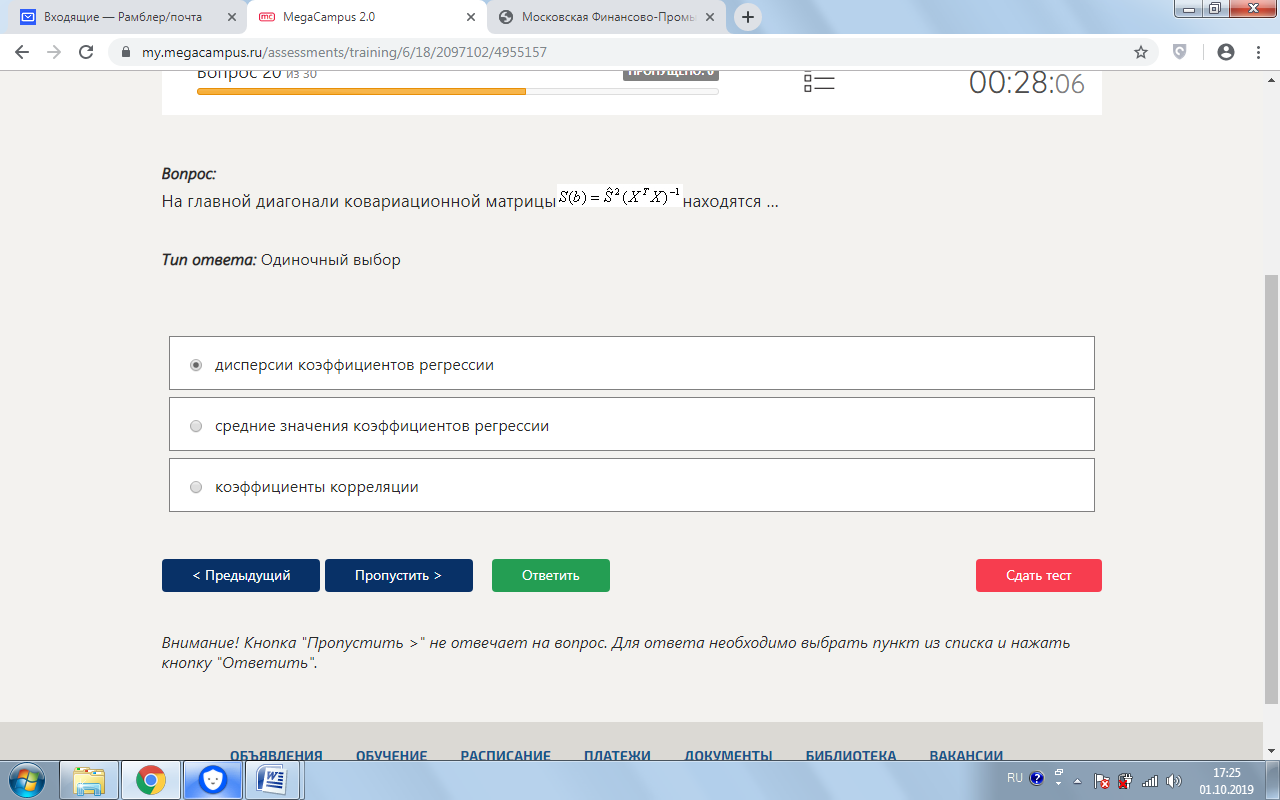Show hidden tray icons arrow

coord(1077,780)
